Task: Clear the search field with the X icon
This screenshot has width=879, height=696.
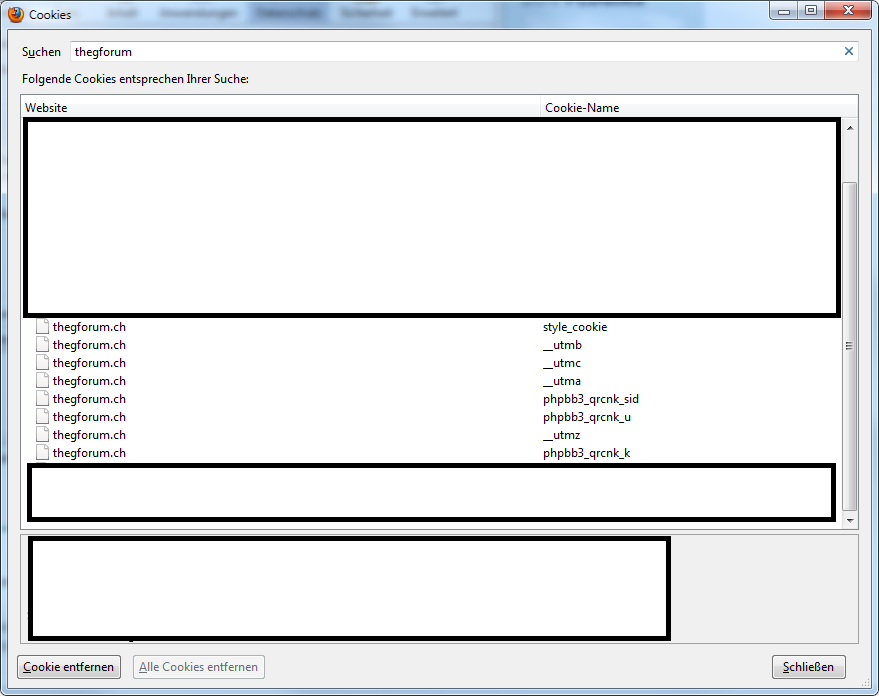Action: (848, 52)
